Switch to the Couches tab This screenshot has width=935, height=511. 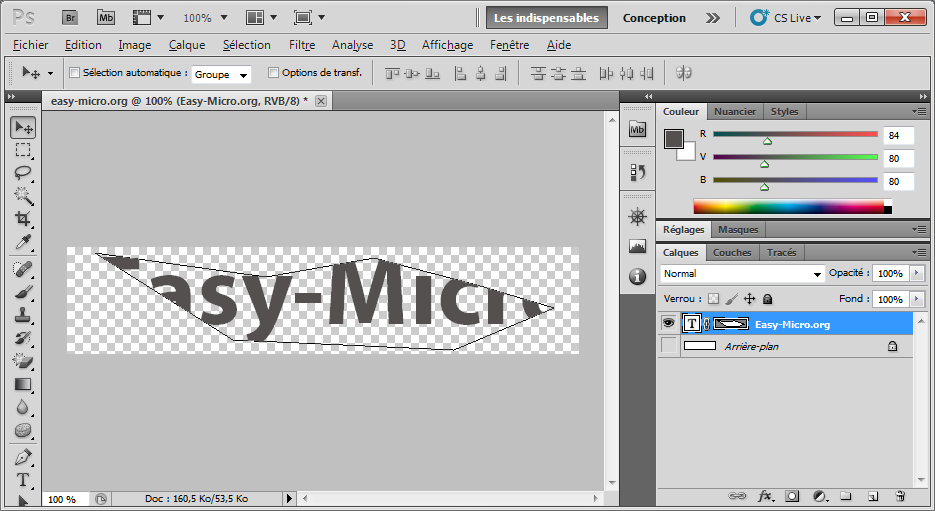point(732,252)
